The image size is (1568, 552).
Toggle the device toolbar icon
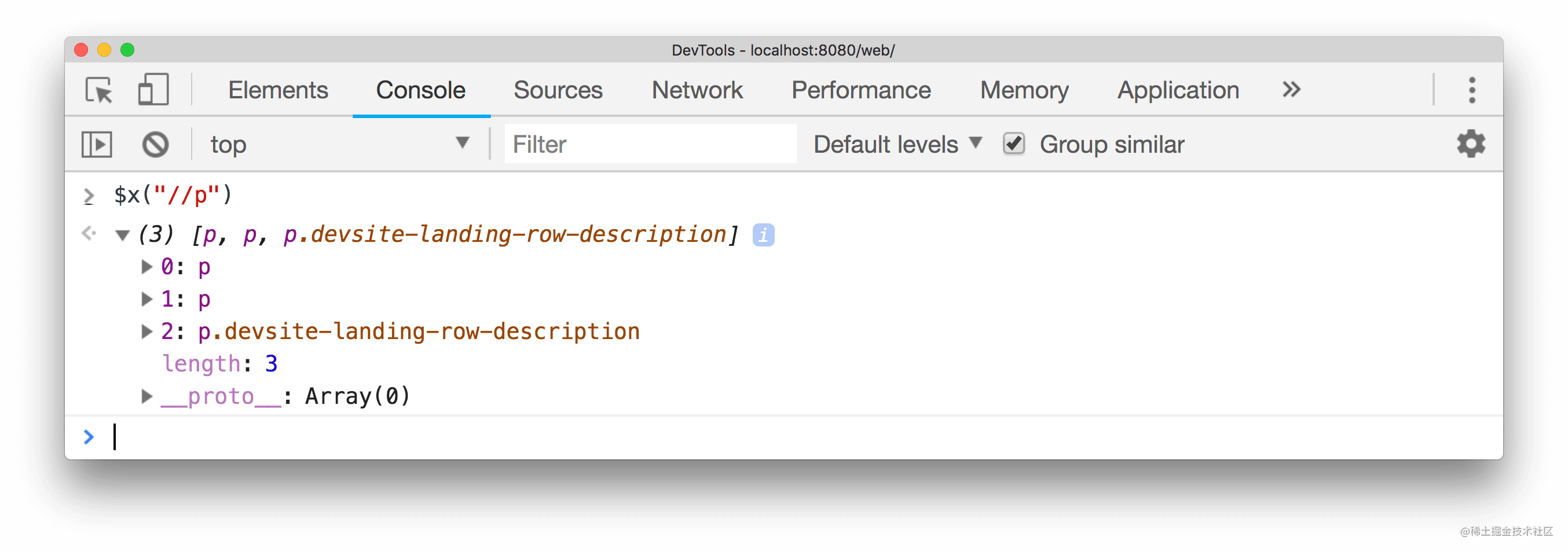[153, 90]
